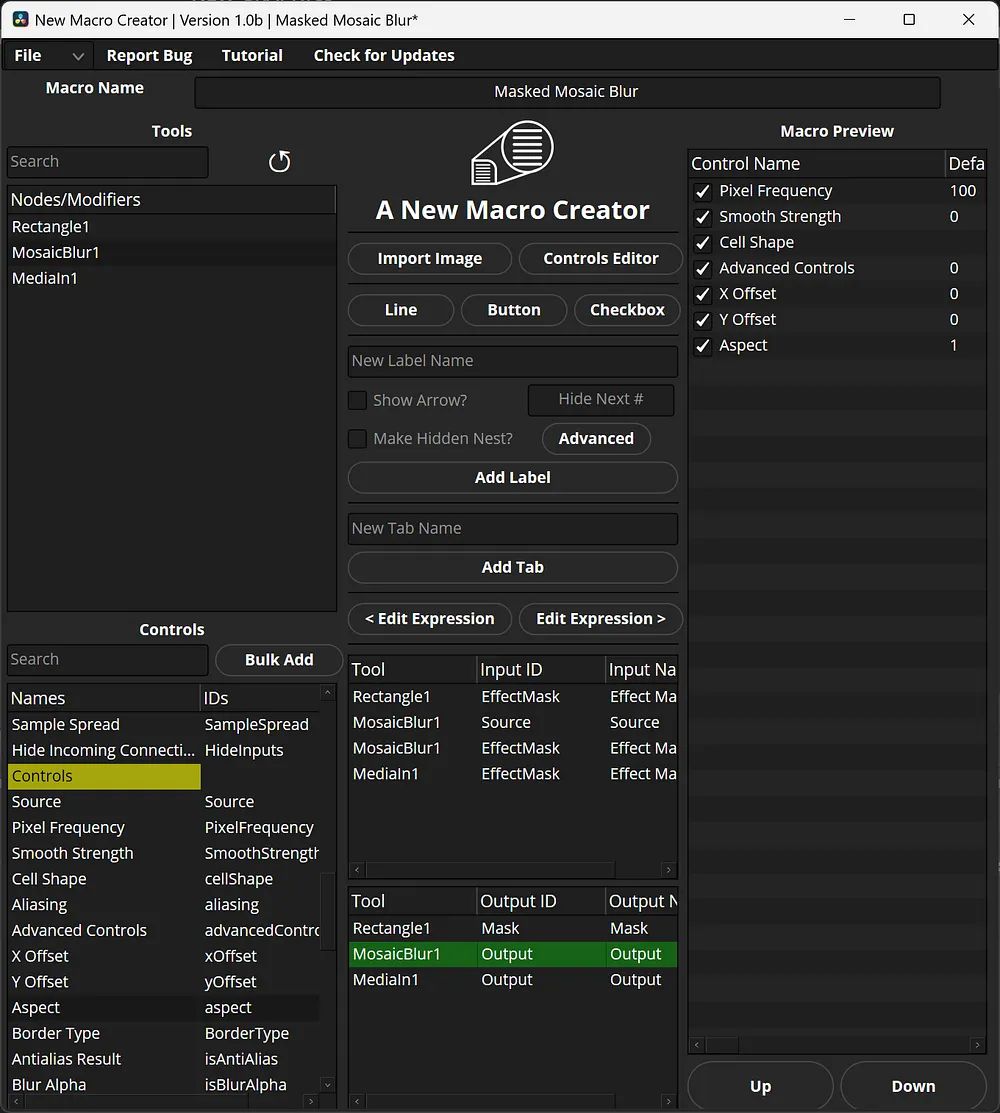
Task: Select Aliasing in the controls list
Action: click(x=39, y=905)
